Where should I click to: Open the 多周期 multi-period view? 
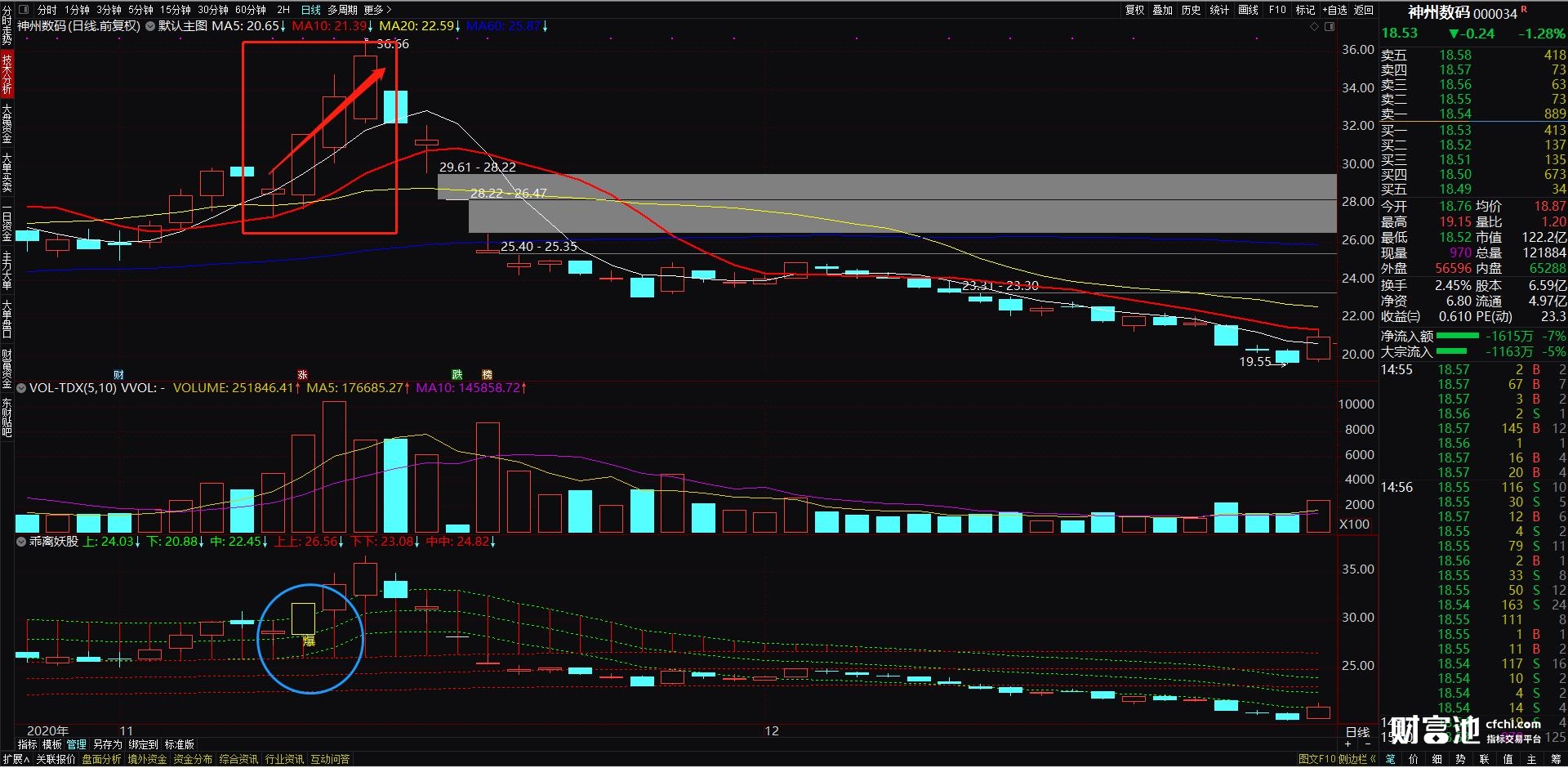tap(343, 10)
